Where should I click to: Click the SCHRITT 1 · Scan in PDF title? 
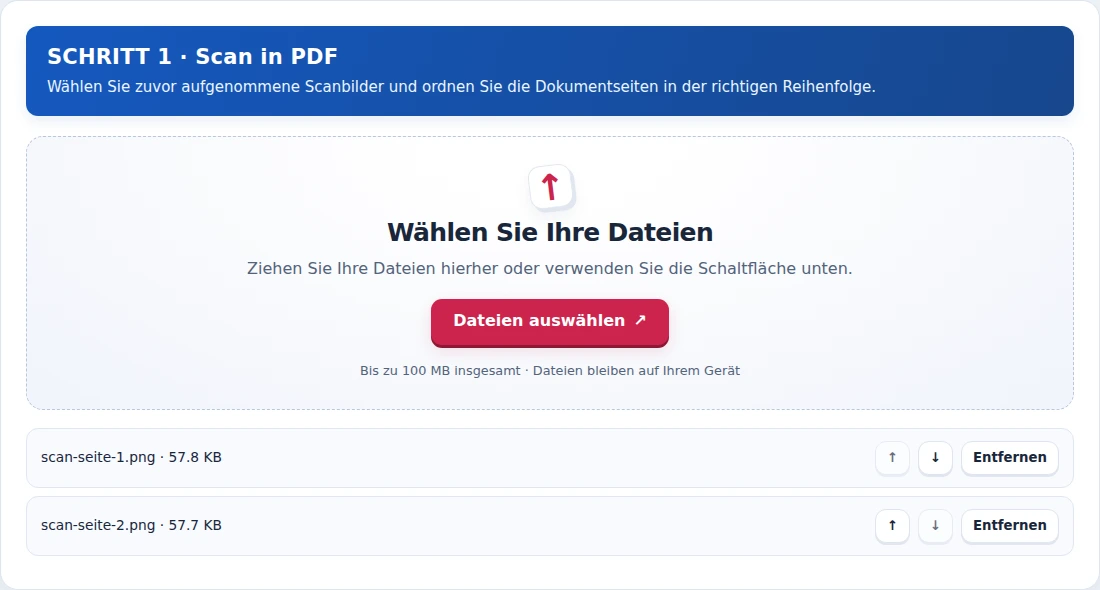[192, 56]
